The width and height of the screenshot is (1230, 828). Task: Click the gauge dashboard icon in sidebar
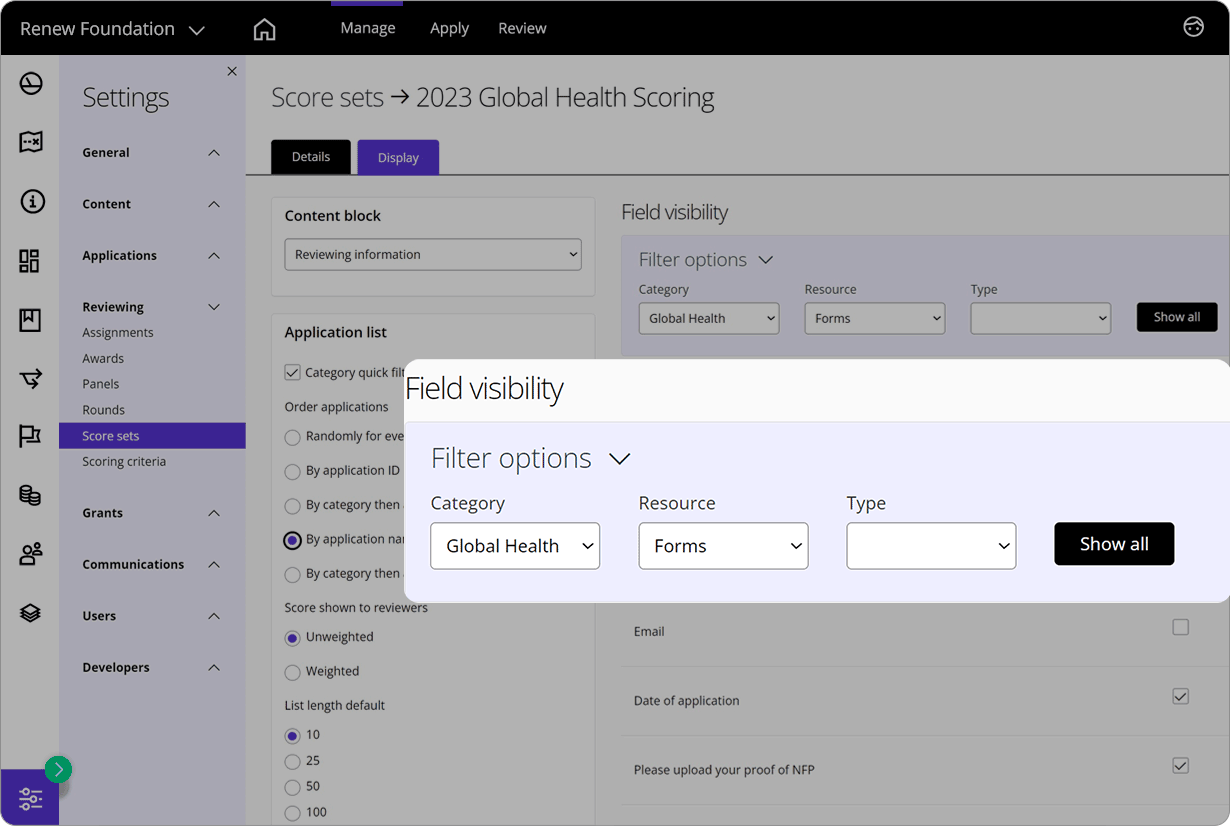click(x=30, y=83)
